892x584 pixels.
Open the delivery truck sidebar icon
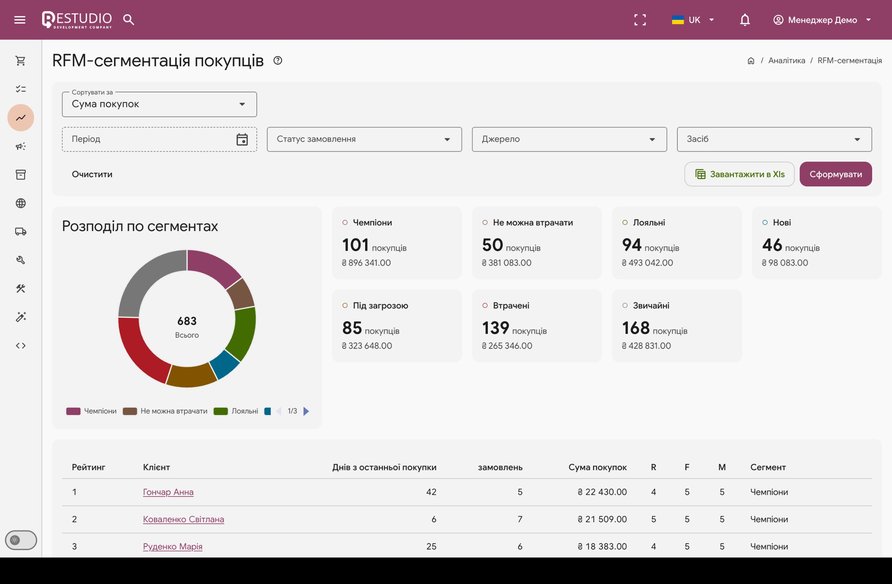click(21, 231)
